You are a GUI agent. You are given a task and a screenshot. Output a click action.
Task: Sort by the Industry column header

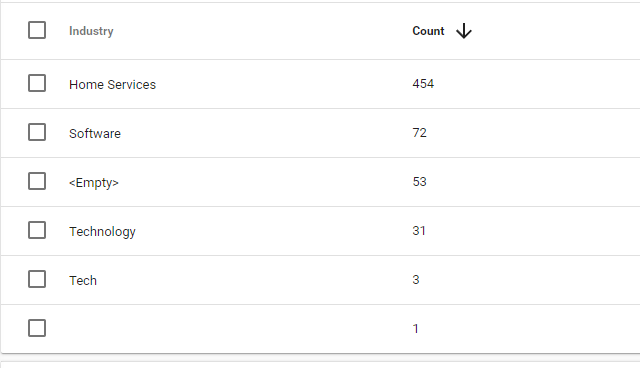tap(91, 31)
